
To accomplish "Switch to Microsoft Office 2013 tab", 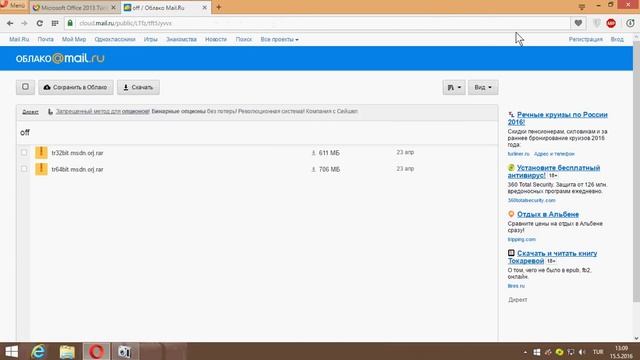I will point(74,7).
